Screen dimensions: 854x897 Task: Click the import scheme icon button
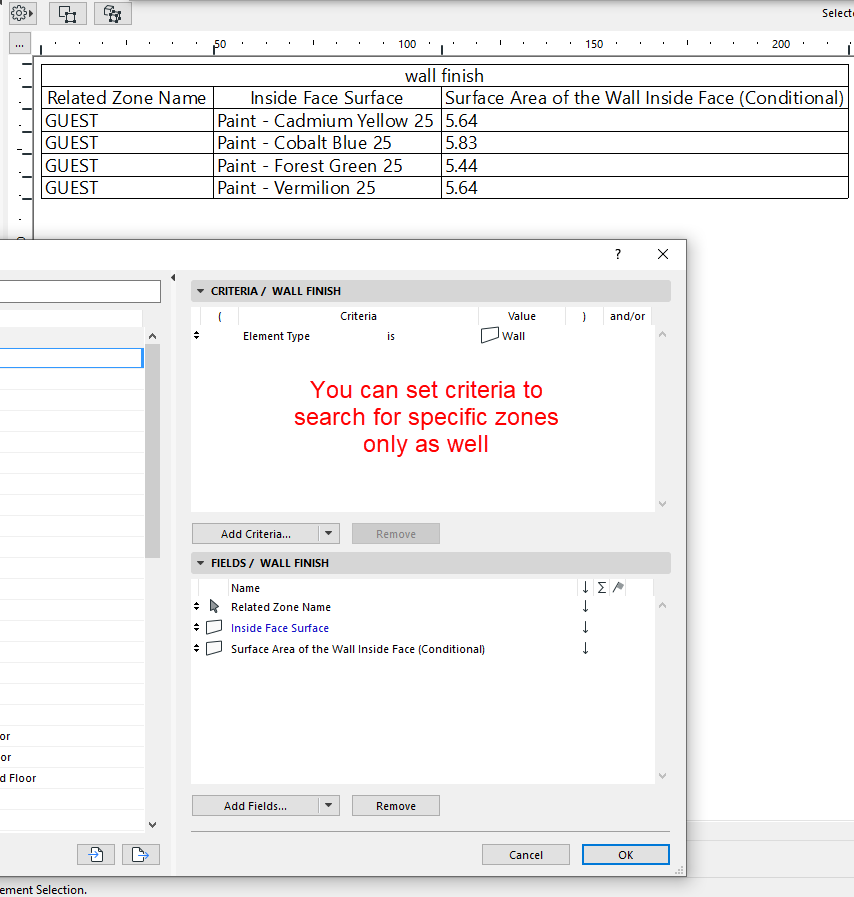coord(96,855)
